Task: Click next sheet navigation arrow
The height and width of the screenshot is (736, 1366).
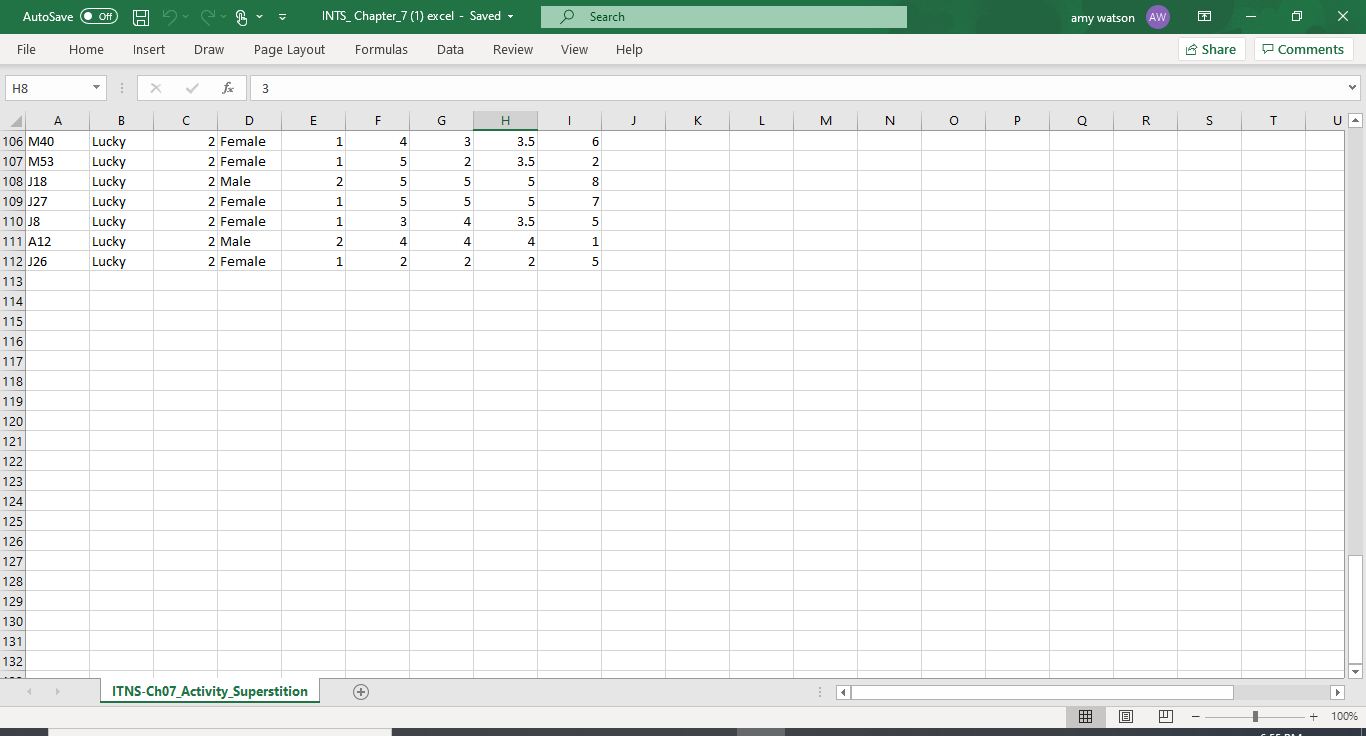Action: pos(57,692)
